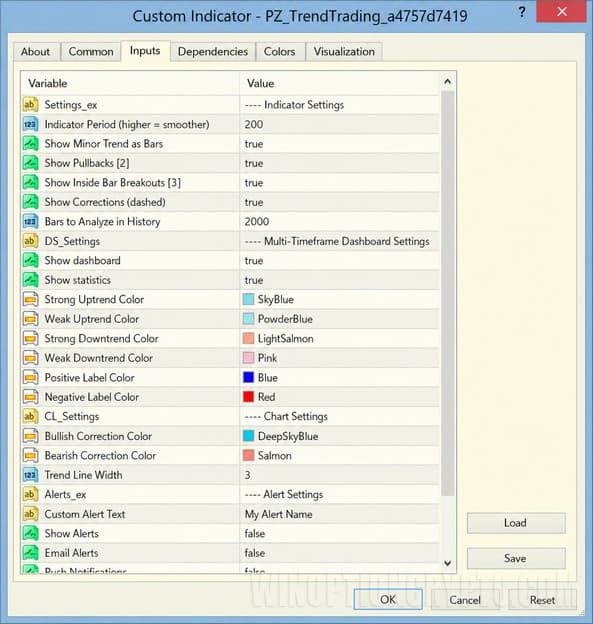Image resolution: width=593 pixels, height=624 pixels.
Task: Click the icon beside Show Inside Bar Breakouts [3]
Action: (30, 183)
